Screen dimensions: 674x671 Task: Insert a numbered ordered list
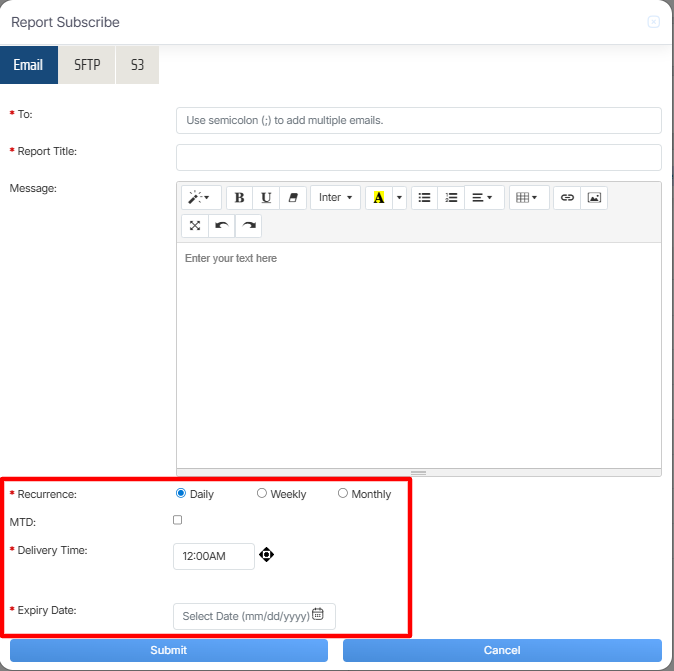pyautogui.click(x=451, y=198)
